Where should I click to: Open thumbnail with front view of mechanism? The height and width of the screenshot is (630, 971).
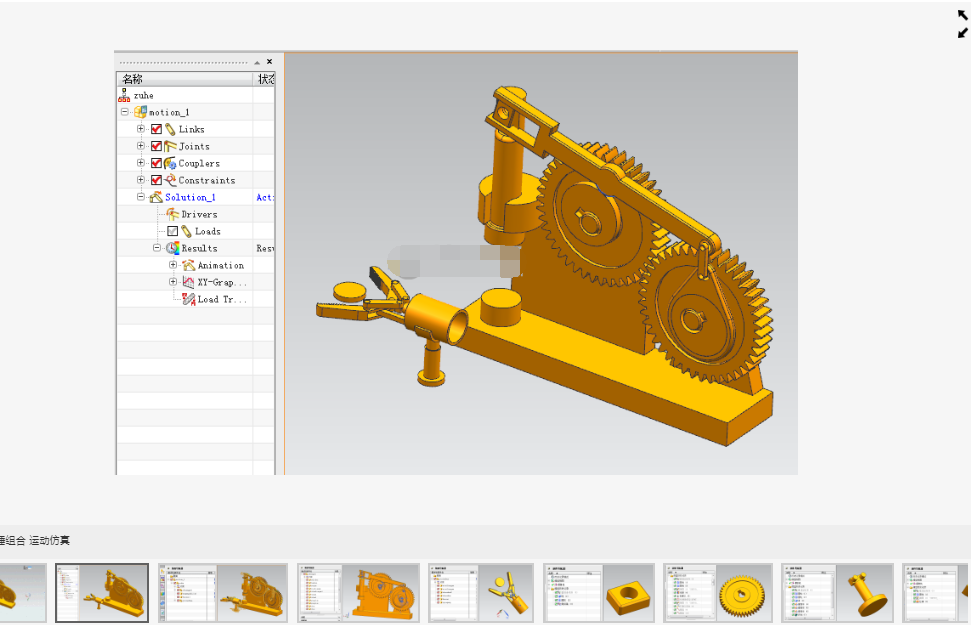[359, 592]
